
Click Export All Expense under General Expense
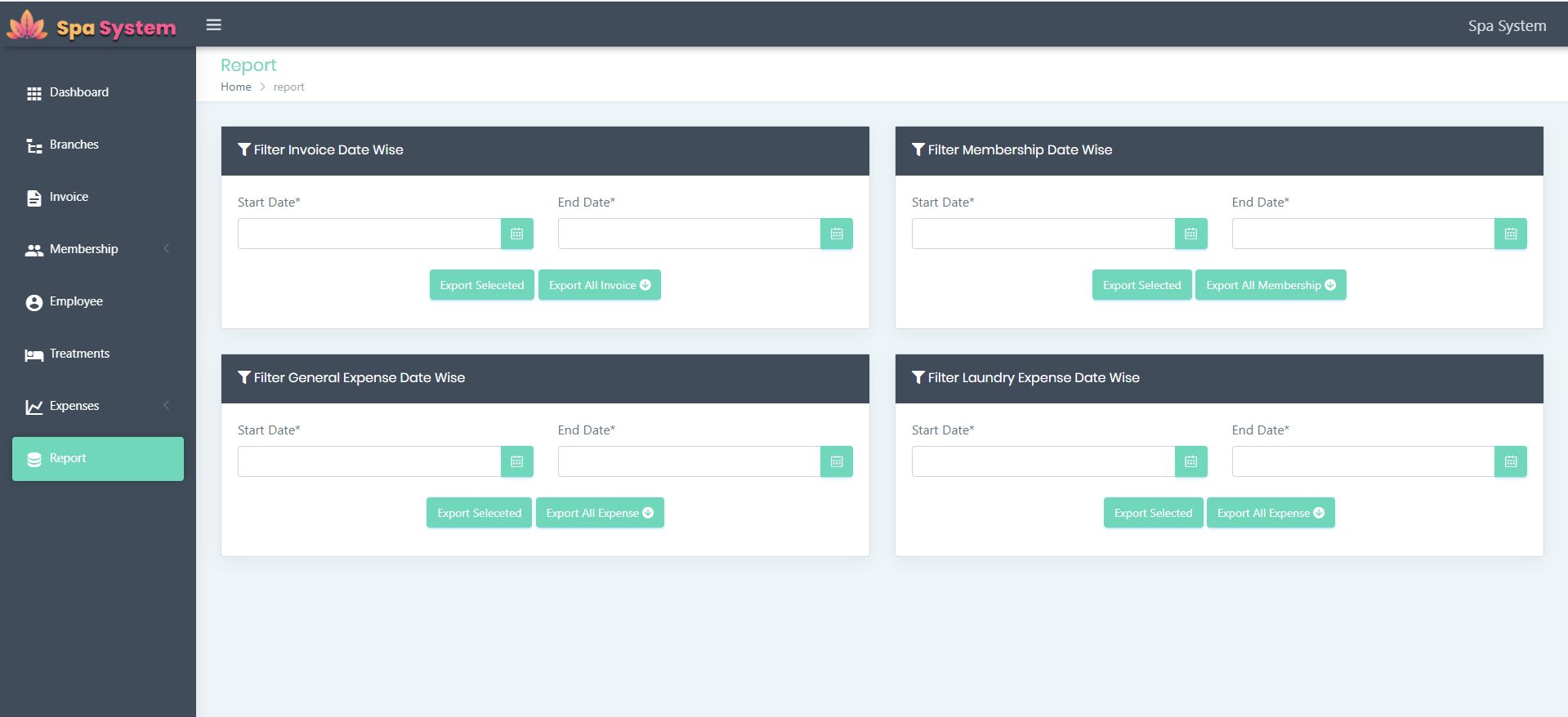click(x=600, y=513)
